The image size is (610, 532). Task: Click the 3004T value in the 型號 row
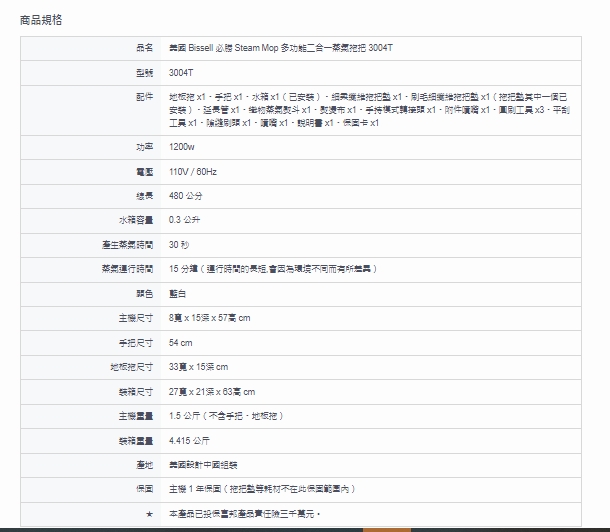tap(181, 73)
